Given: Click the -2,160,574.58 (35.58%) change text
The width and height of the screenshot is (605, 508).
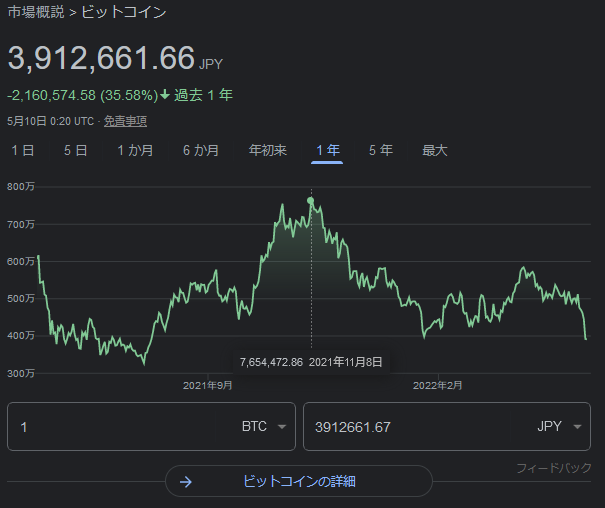Looking at the screenshot, I should [x=83, y=95].
